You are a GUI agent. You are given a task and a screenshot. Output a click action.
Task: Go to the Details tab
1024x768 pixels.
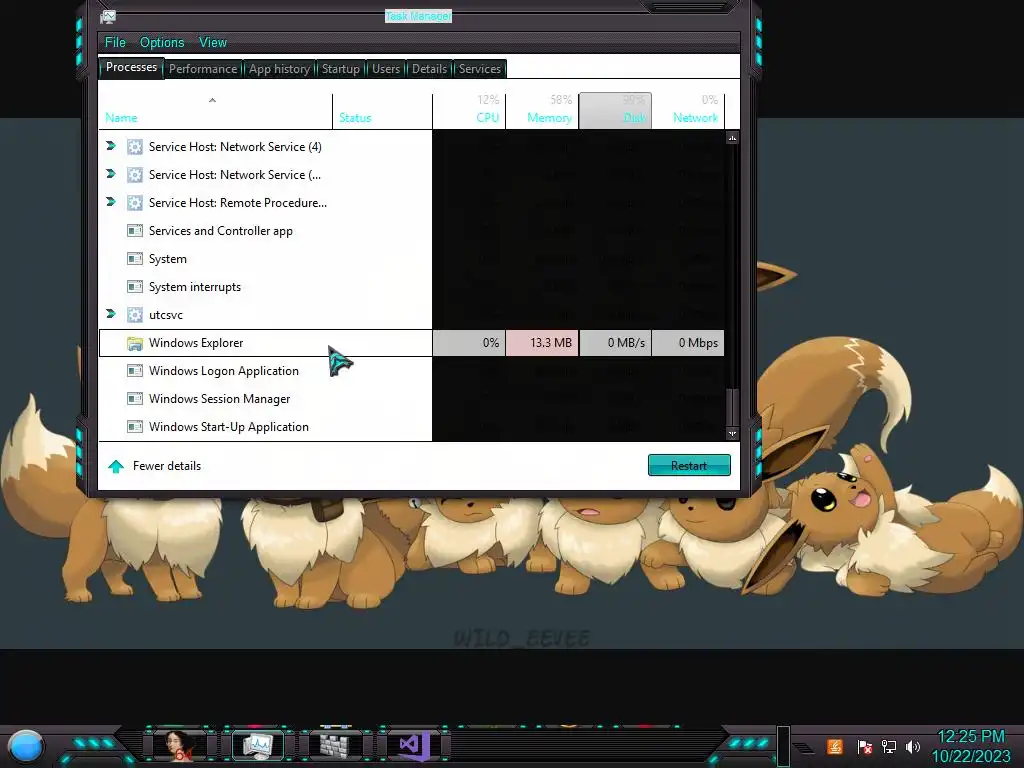pyautogui.click(x=429, y=69)
